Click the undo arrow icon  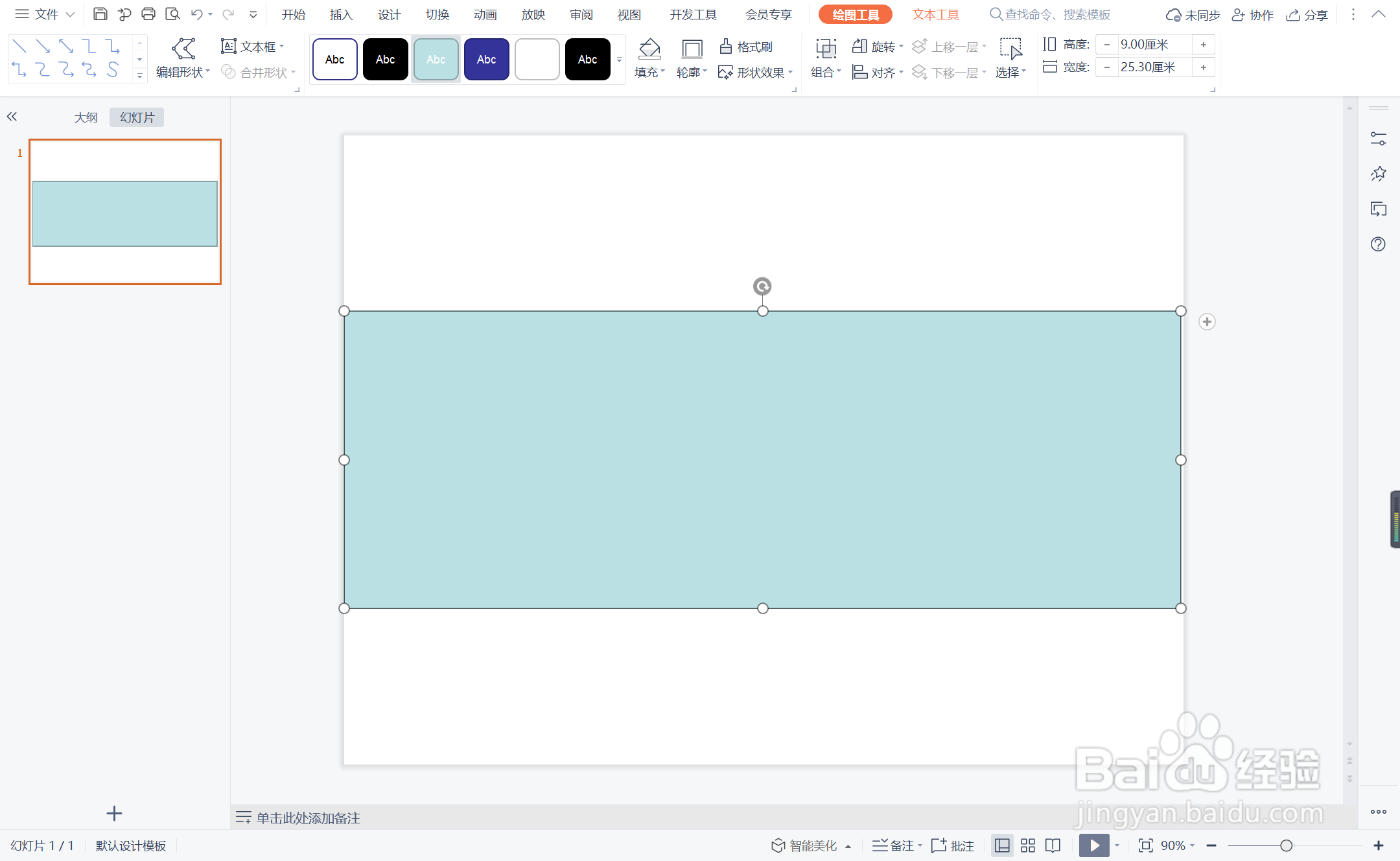pyautogui.click(x=197, y=14)
